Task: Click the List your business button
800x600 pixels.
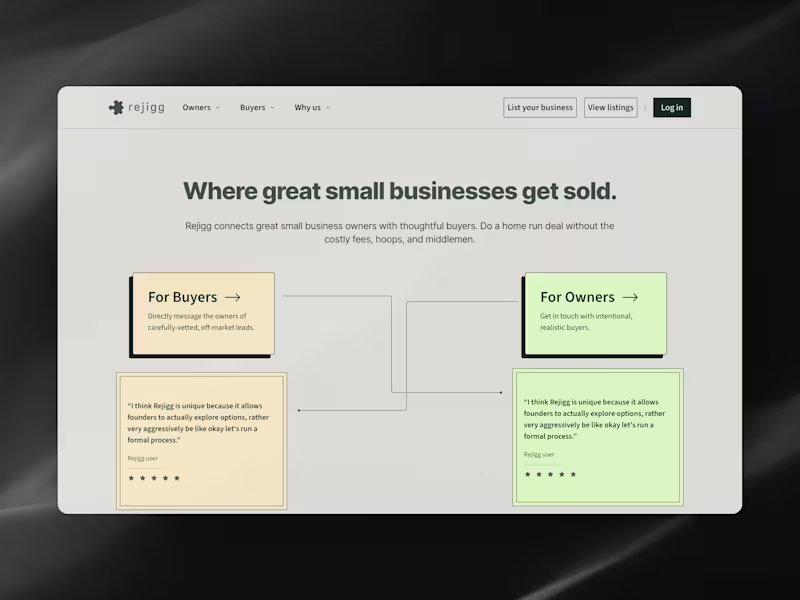Action: 540,108
